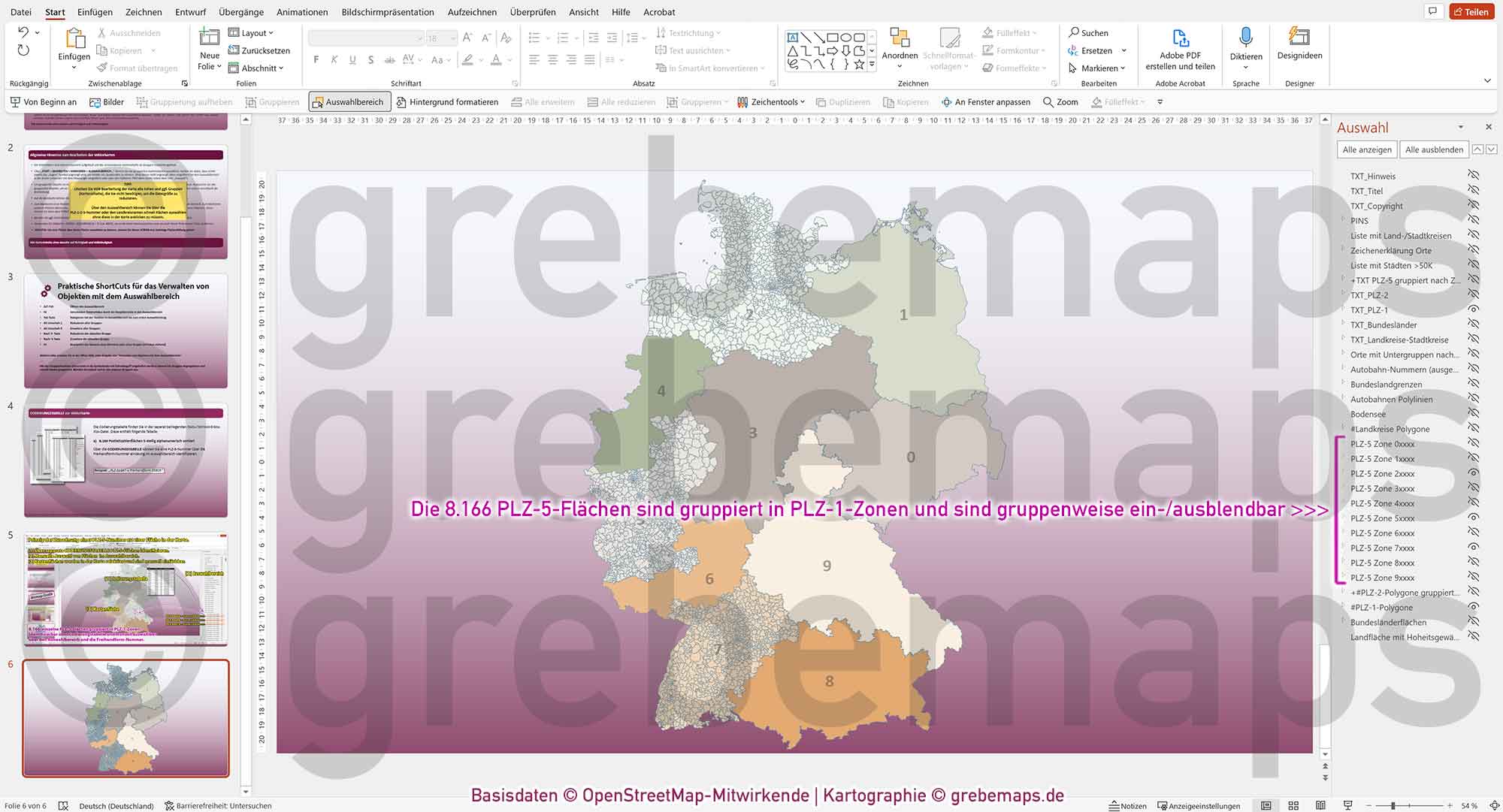Apply bold formatting with the F icon
The width and height of the screenshot is (1503, 812).
pos(316,59)
